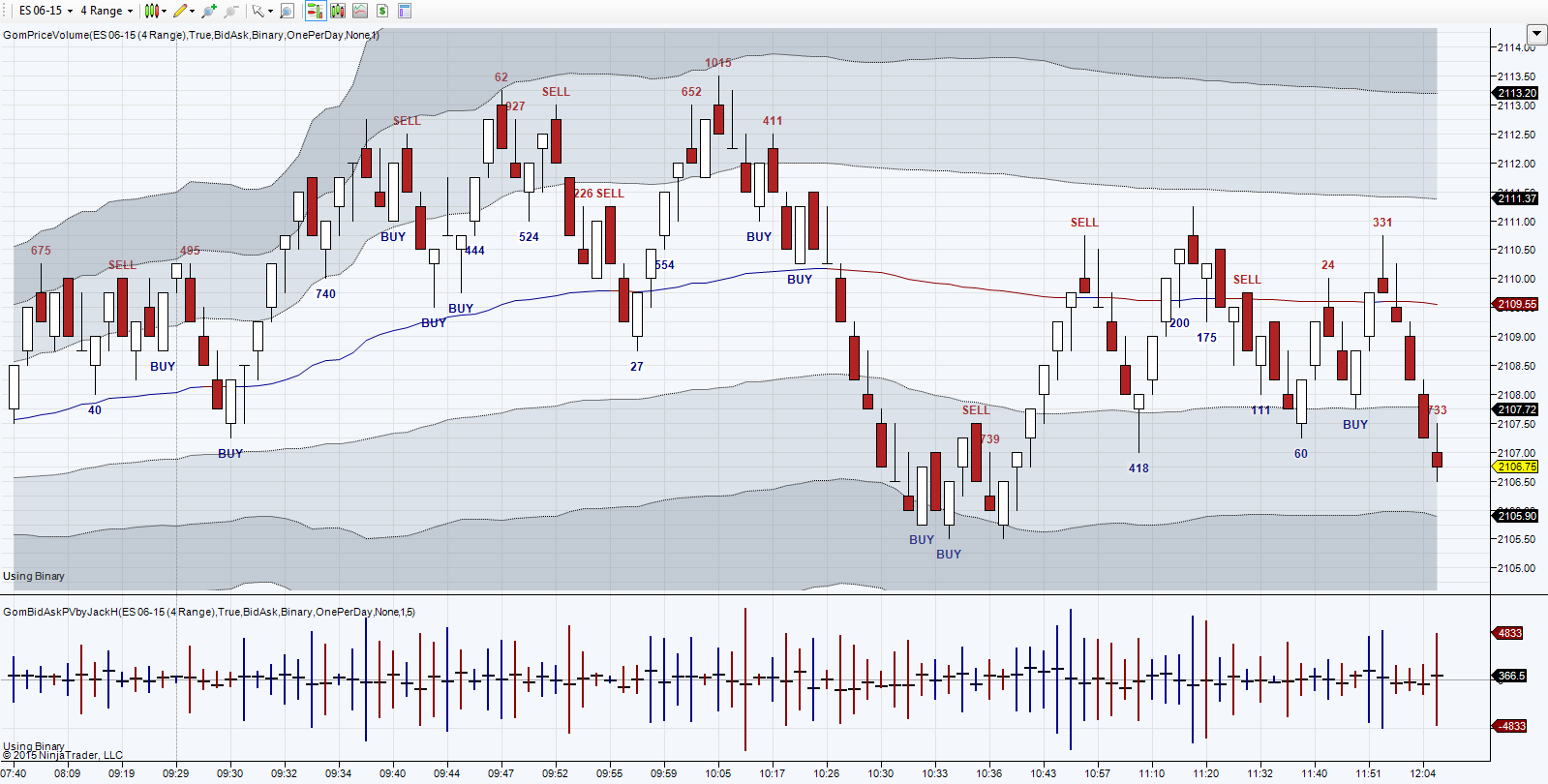Click the NinjaTrader, LLC copyright text

pyautogui.click(x=63, y=755)
